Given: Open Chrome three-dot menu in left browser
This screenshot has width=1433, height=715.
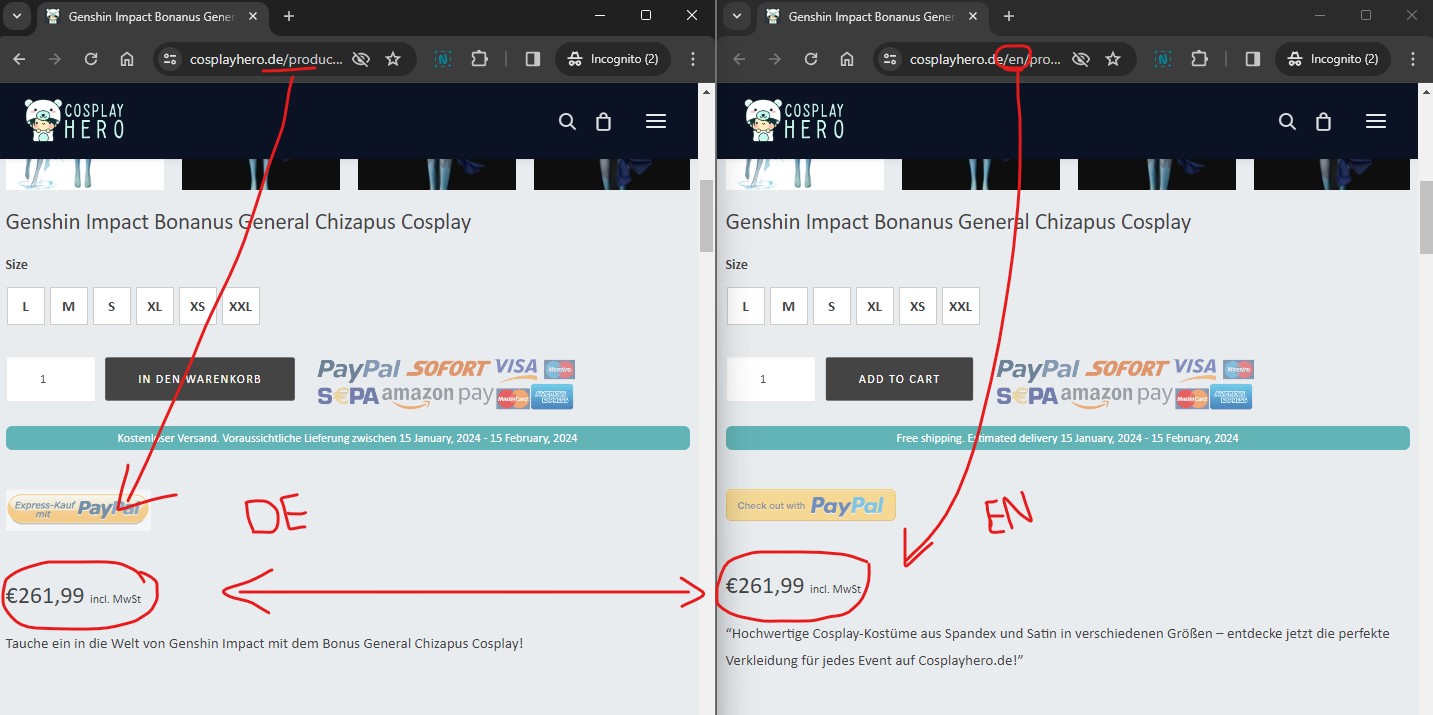Looking at the screenshot, I should pyautogui.click(x=693, y=59).
